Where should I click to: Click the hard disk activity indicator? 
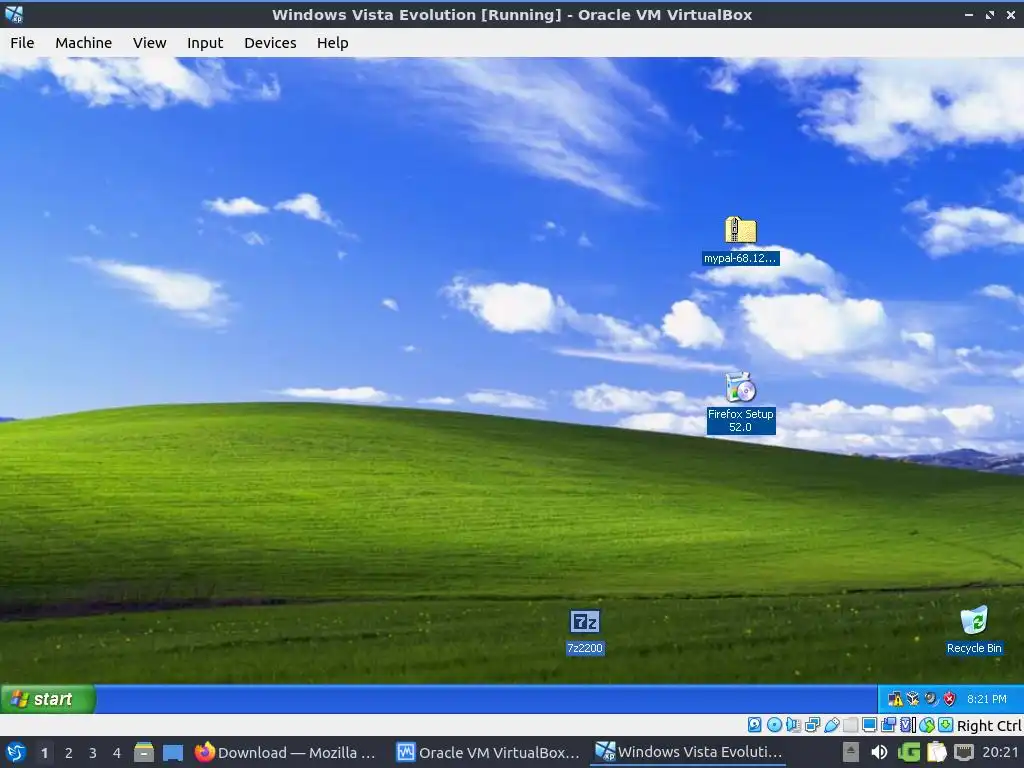pyautogui.click(x=754, y=725)
